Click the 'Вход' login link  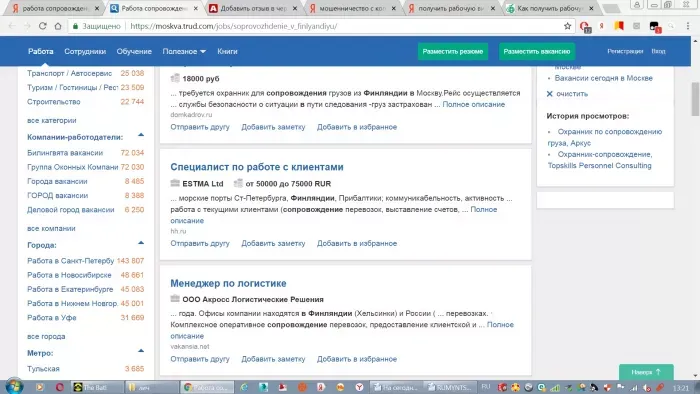click(x=658, y=51)
